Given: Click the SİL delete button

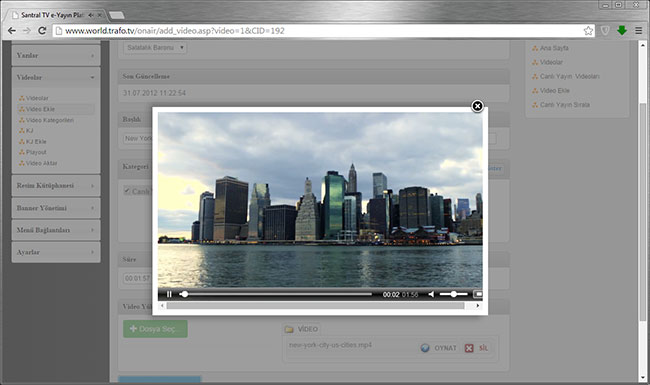Looking at the screenshot, I should (x=477, y=348).
